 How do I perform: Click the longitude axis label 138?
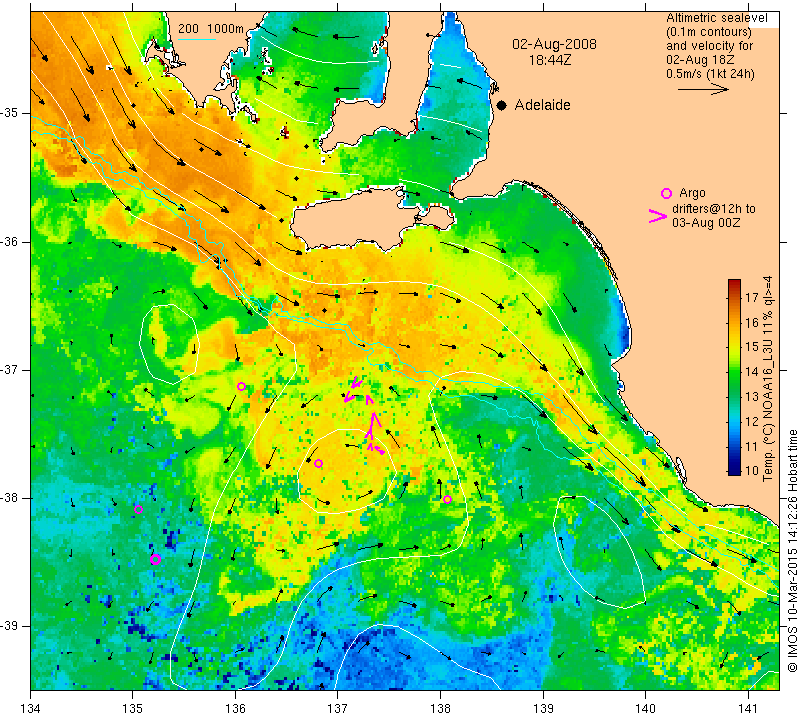coord(440,709)
